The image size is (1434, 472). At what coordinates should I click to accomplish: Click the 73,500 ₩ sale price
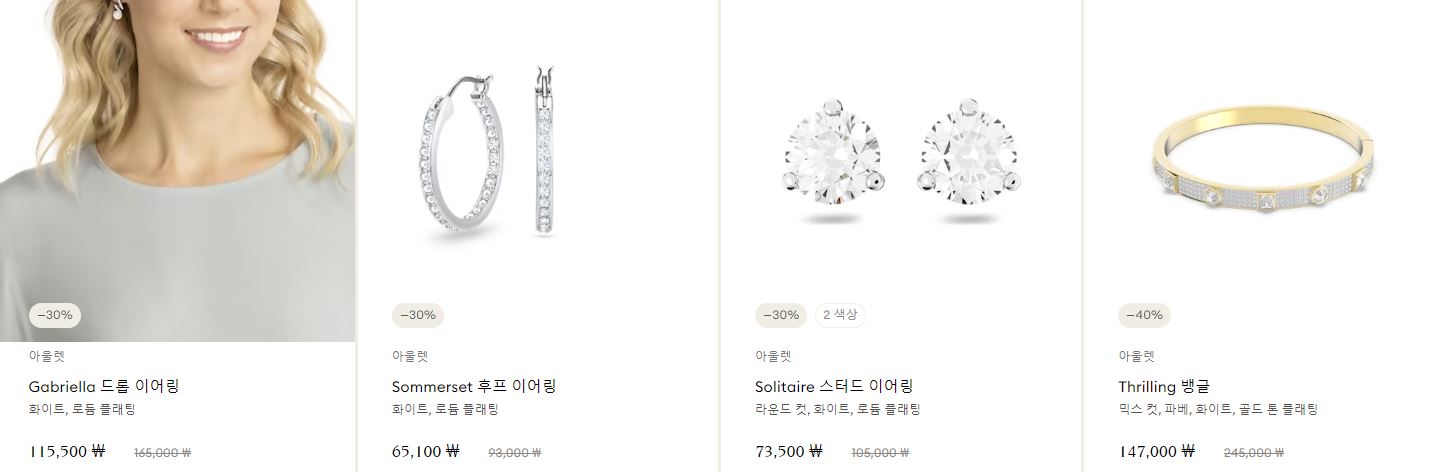point(788,451)
